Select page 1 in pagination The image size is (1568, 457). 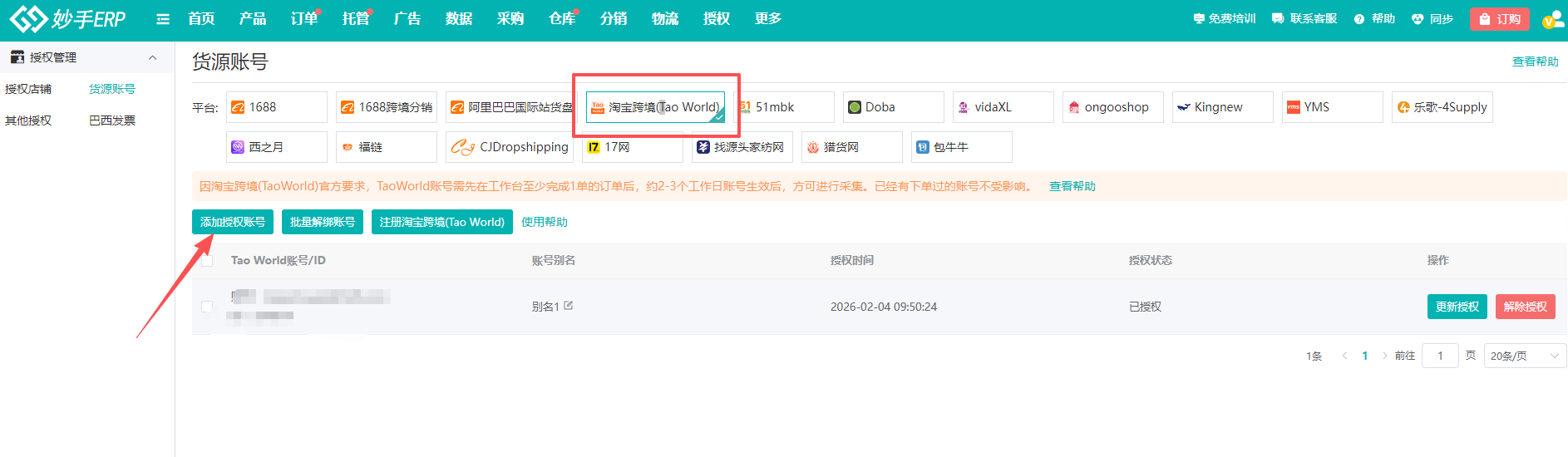coord(1365,356)
